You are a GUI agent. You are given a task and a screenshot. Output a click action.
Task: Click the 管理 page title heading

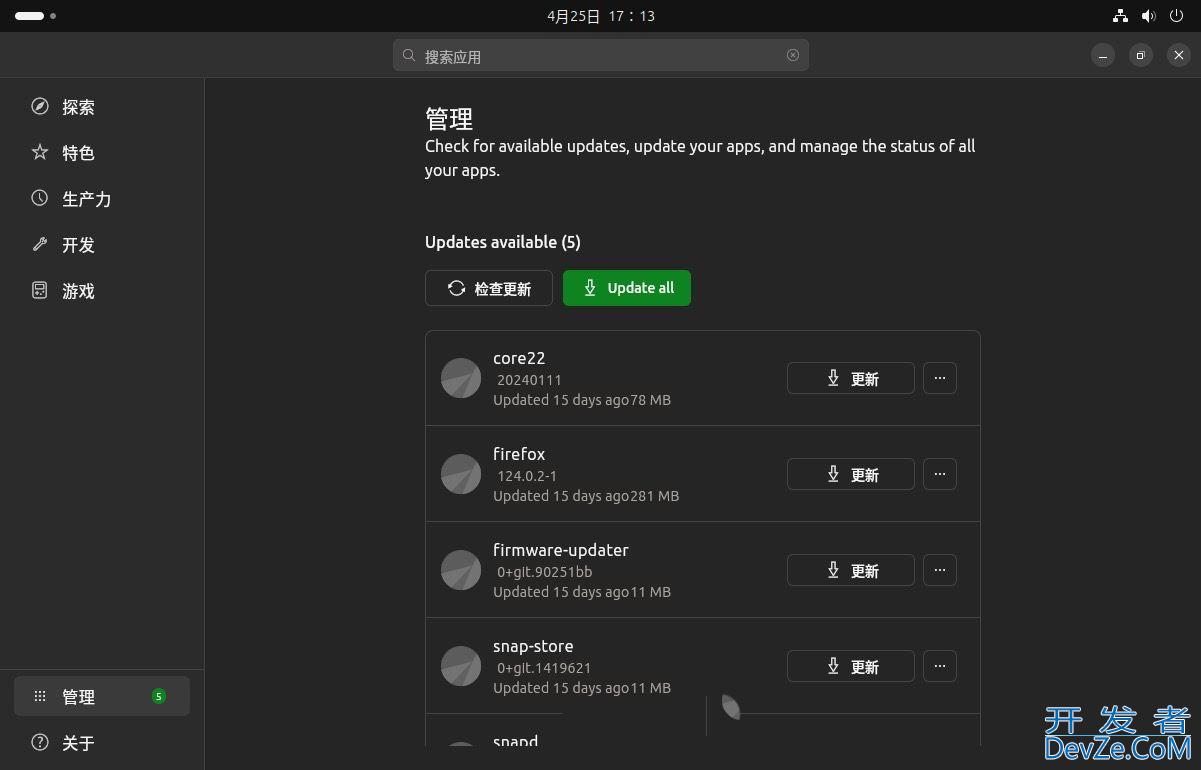click(x=449, y=118)
